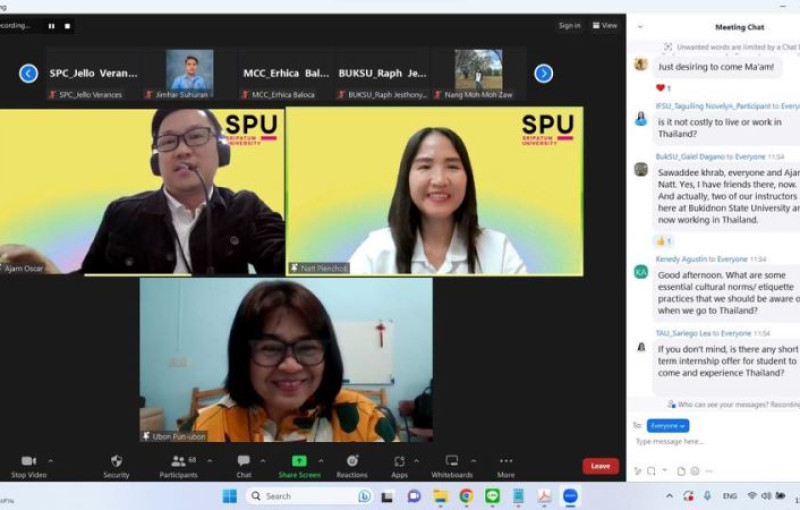800x510 pixels.
Task: Expand Whiteboards options arrow
Action: [473, 461]
